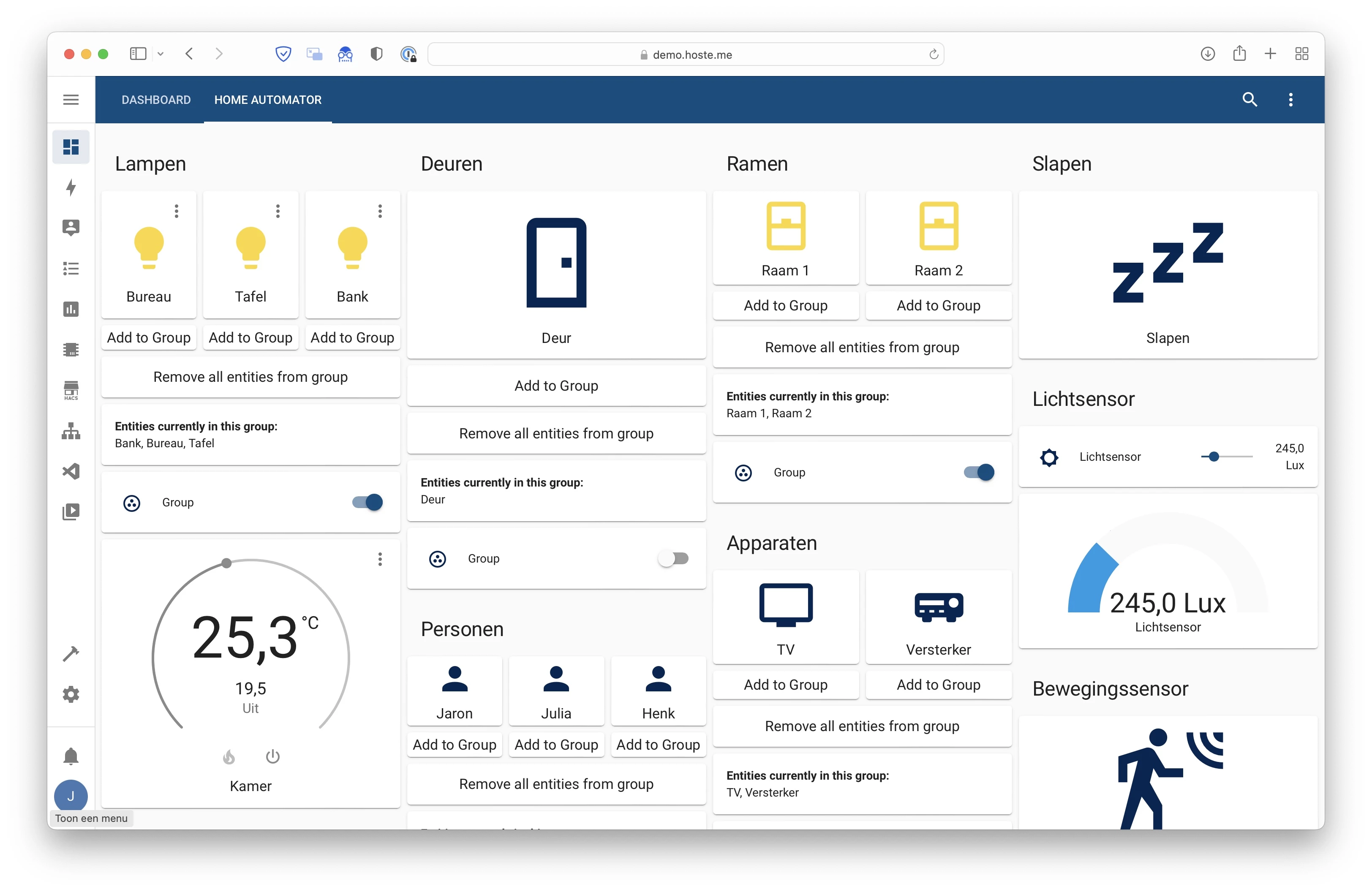
Task: Open Home Assistant Settings gear
Action: (71, 694)
